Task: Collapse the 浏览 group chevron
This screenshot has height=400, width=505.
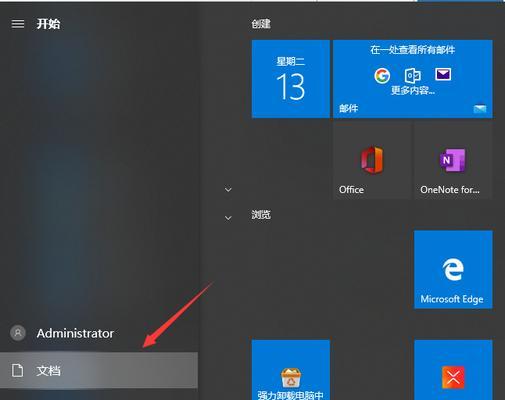Action: coord(228,218)
